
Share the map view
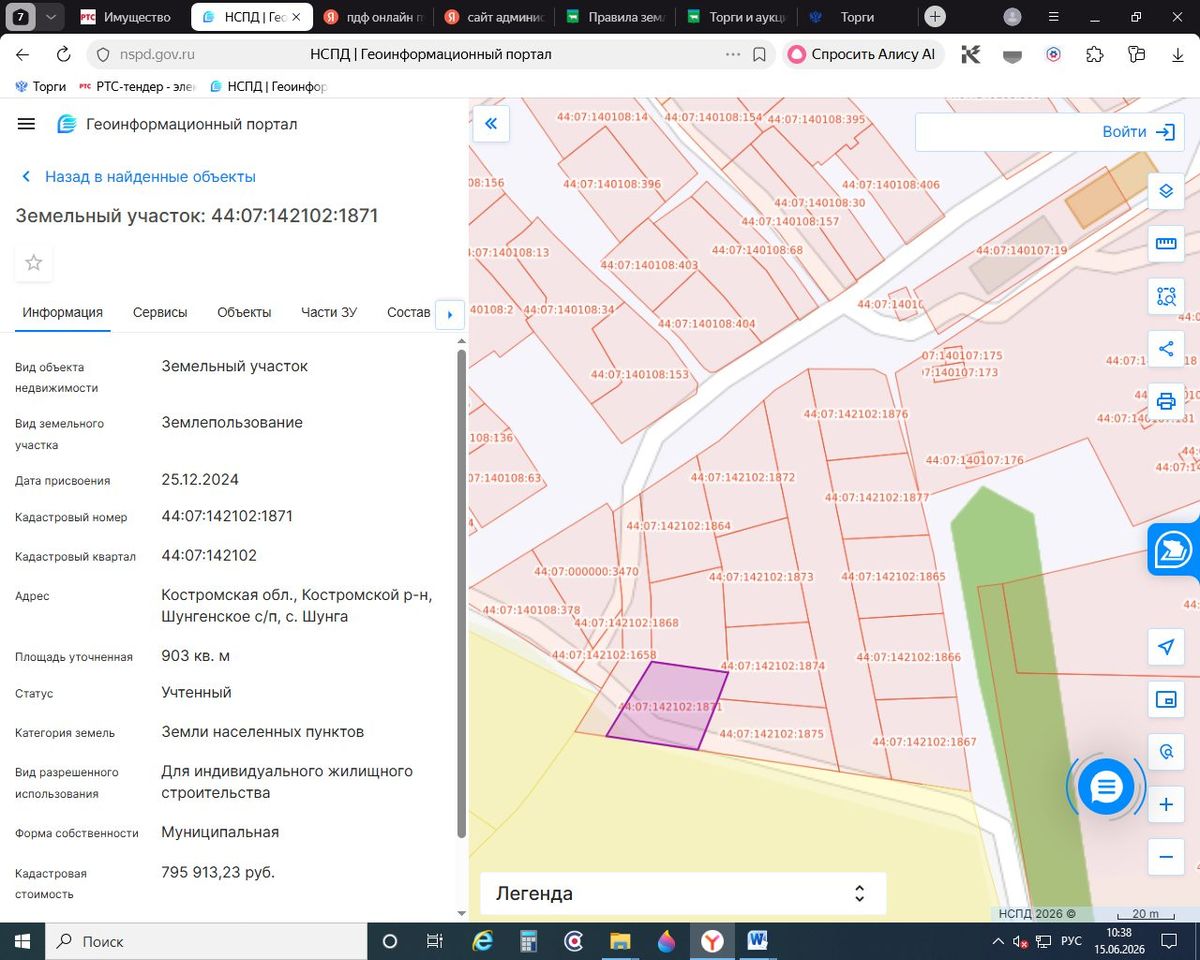pyautogui.click(x=1166, y=349)
